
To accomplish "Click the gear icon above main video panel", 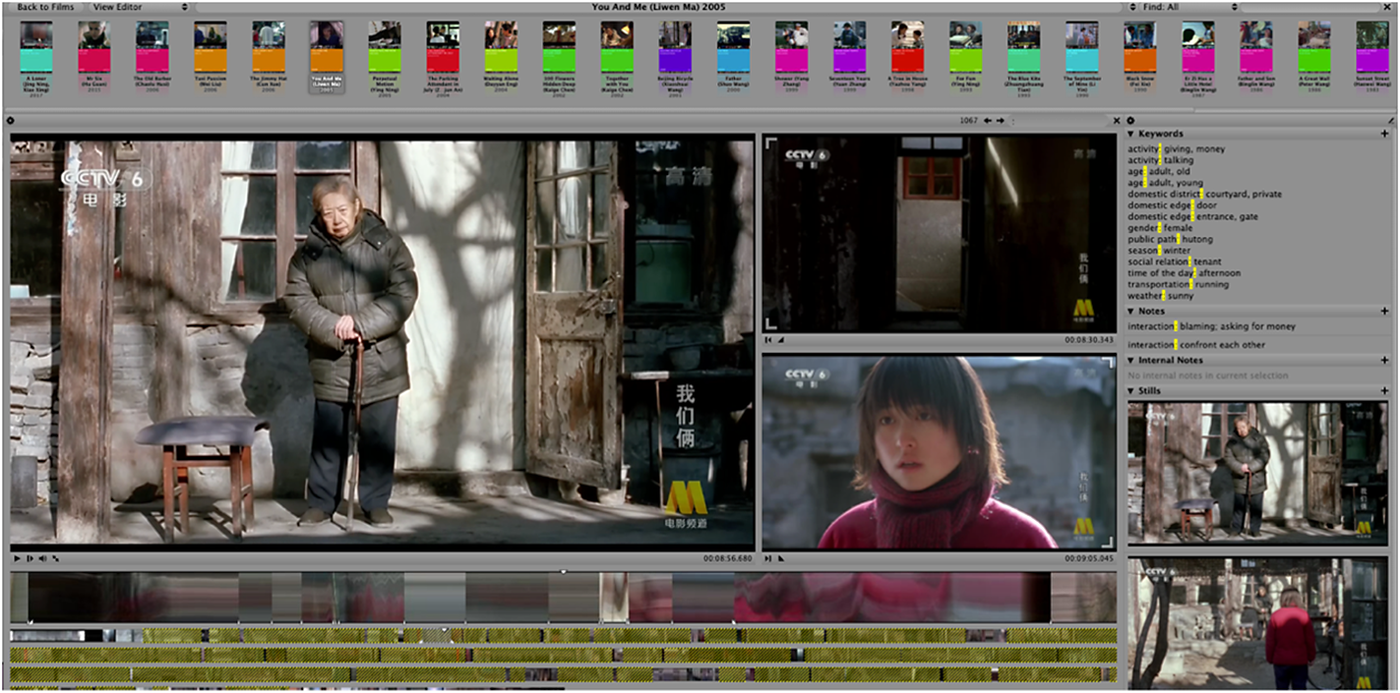I will (9, 120).
